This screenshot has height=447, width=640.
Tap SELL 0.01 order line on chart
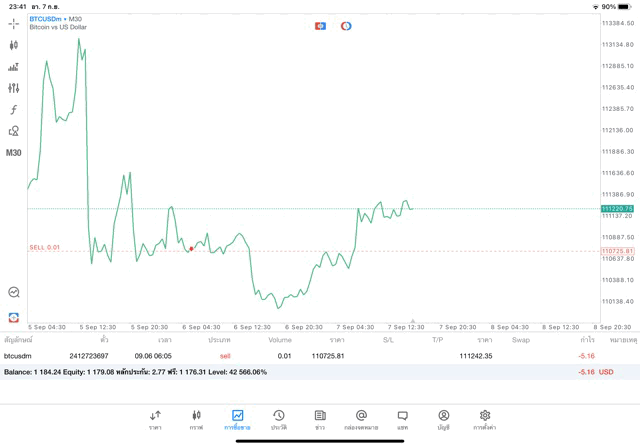click(x=45, y=247)
